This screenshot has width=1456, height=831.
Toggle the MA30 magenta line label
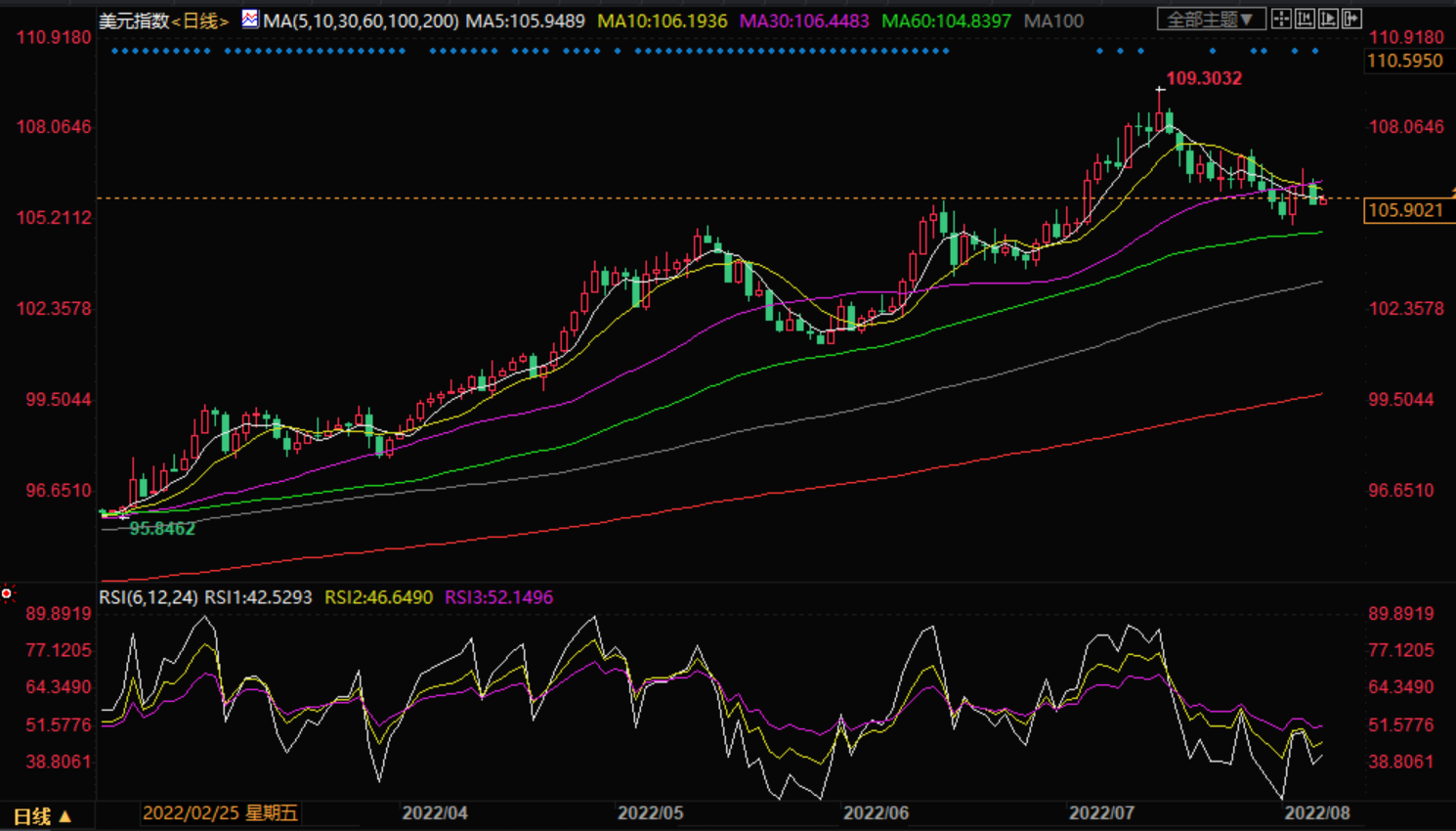point(803,21)
